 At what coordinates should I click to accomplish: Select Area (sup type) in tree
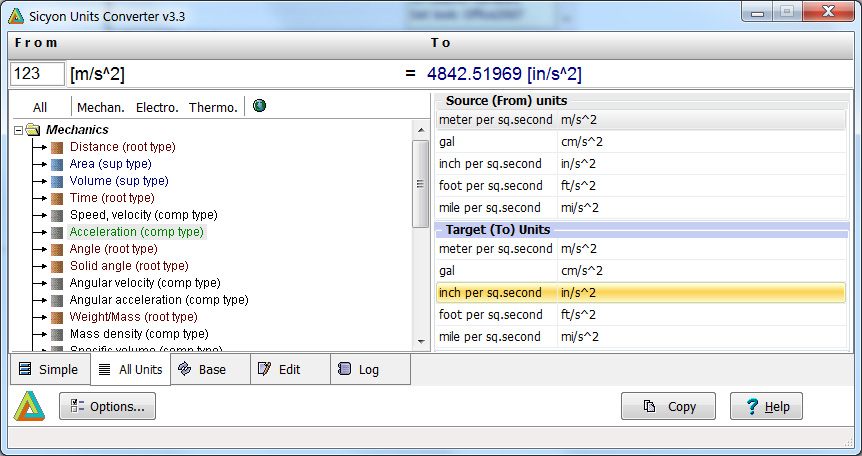pyautogui.click(x=110, y=164)
